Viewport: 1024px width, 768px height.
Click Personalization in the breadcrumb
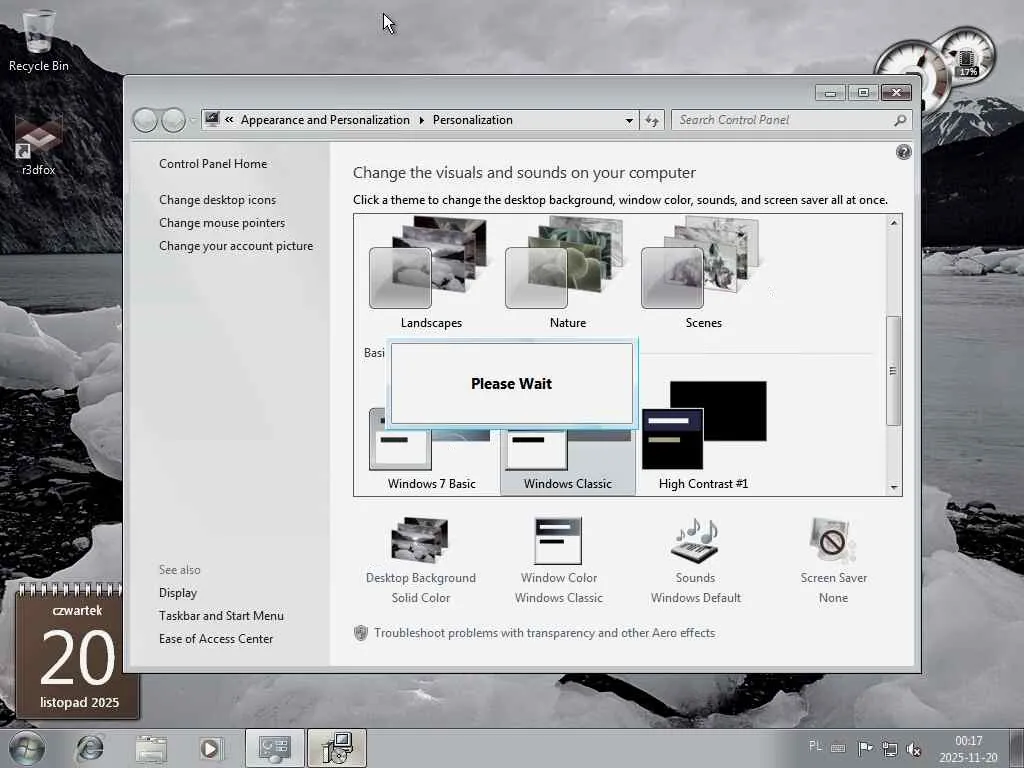pos(473,120)
